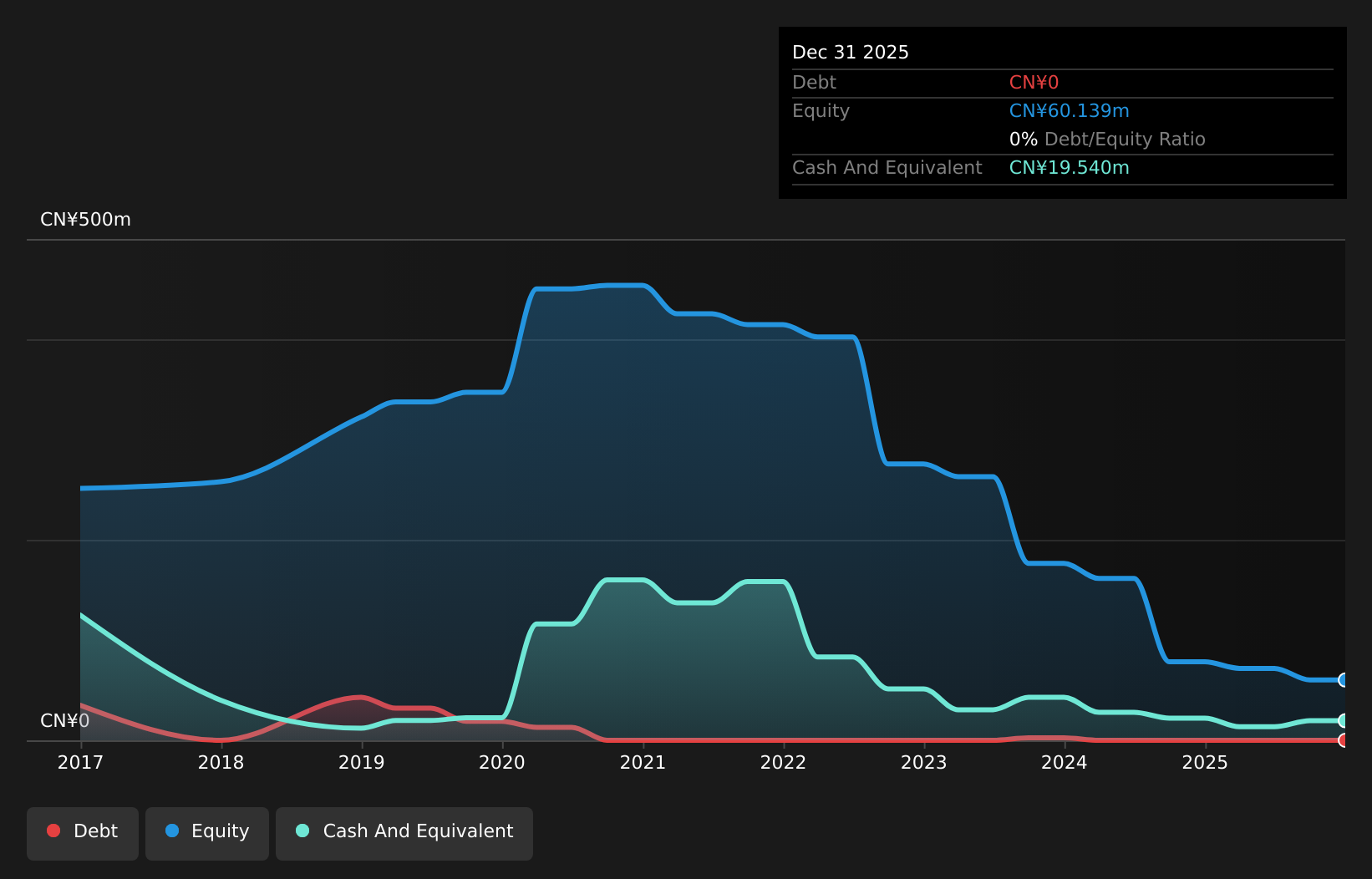Image resolution: width=1372 pixels, height=879 pixels.
Task: Click tooltip Cash And Equivalent row label
Action: tap(887, 168)
